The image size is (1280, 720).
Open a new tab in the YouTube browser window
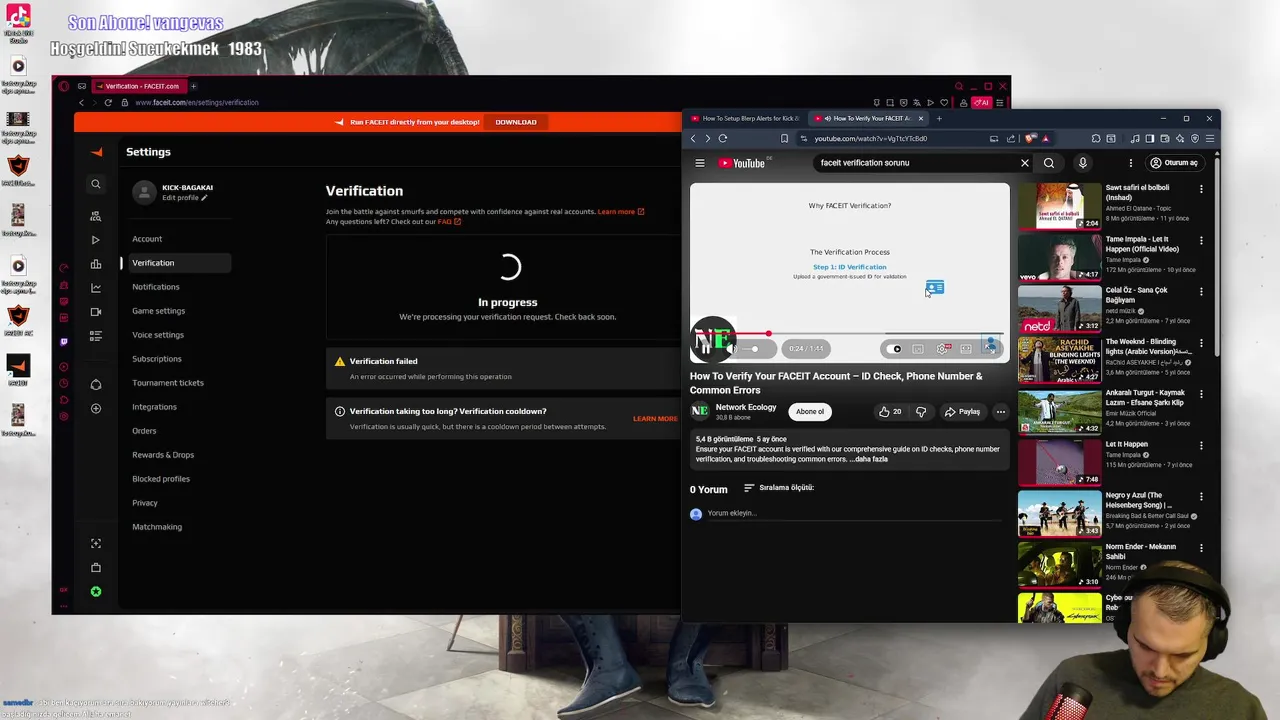click(x=939, y=118)
